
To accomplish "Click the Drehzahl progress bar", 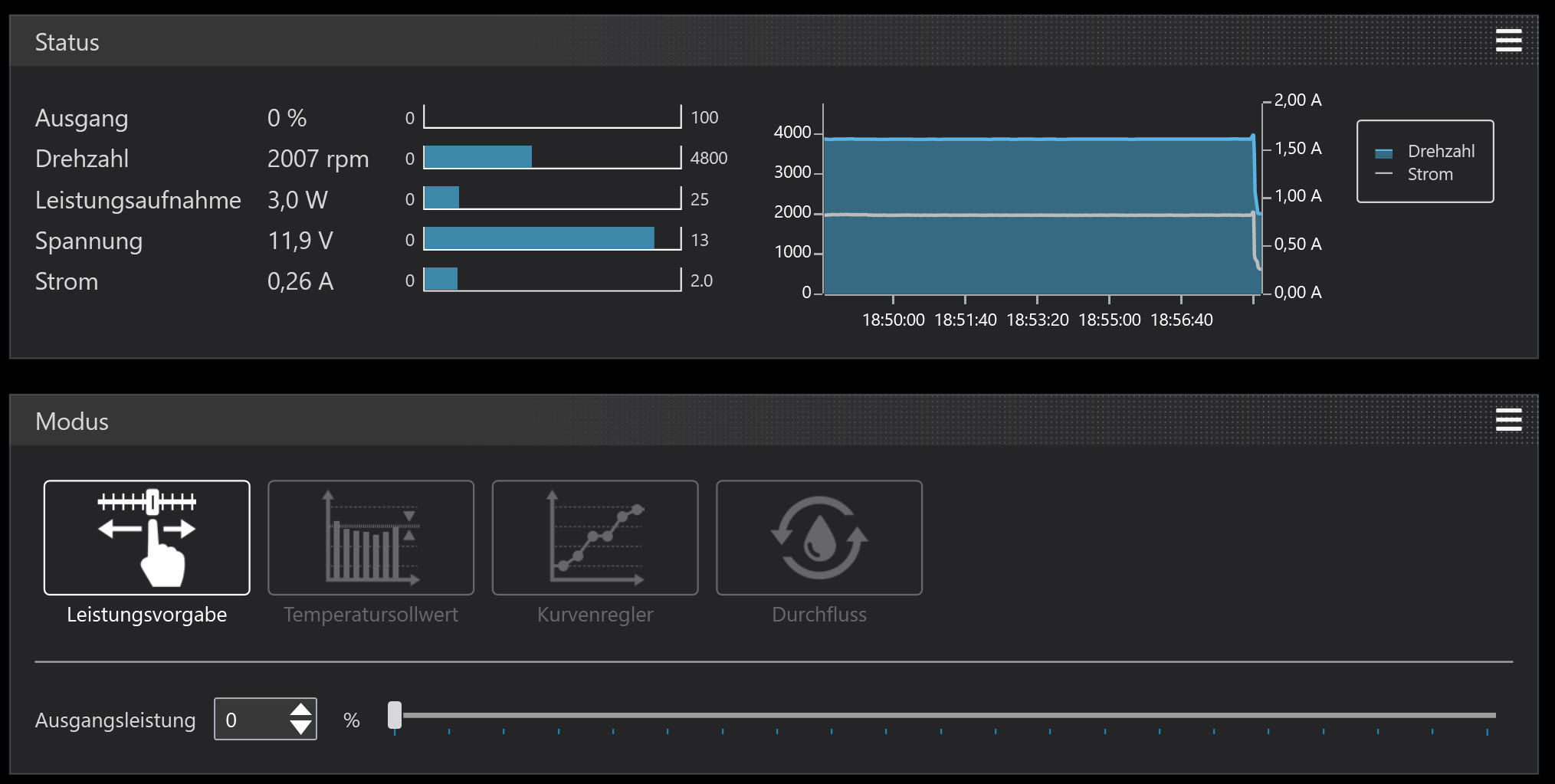I will click(553, 157).
